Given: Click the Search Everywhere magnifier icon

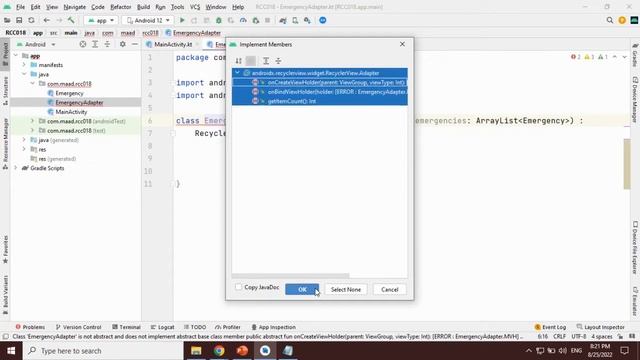Looking at the screenshot, I should [610, 20].
